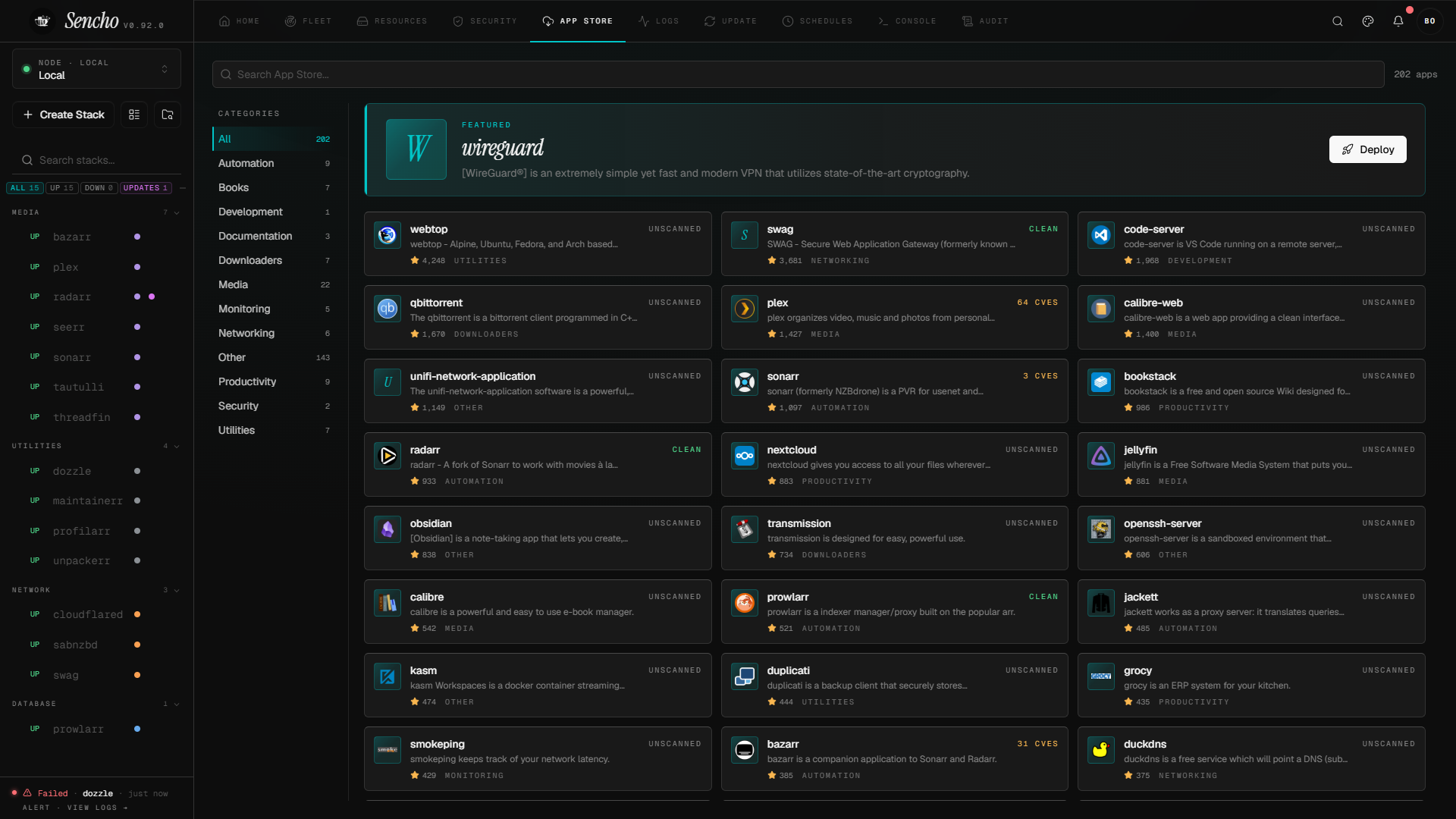Viewport: 1456px width, 819px height.
Task: Open the Console tab
Action: click(x=907, y=21)
